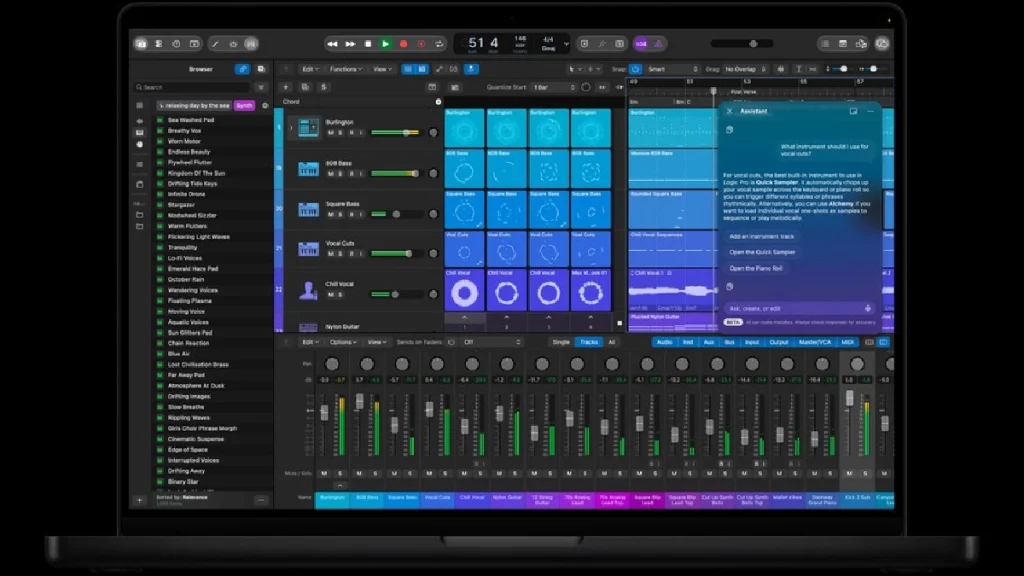1024x576 pixels.
Task: Click the Open the Piano Roll suggestion
Action: [x=756, y=268]
